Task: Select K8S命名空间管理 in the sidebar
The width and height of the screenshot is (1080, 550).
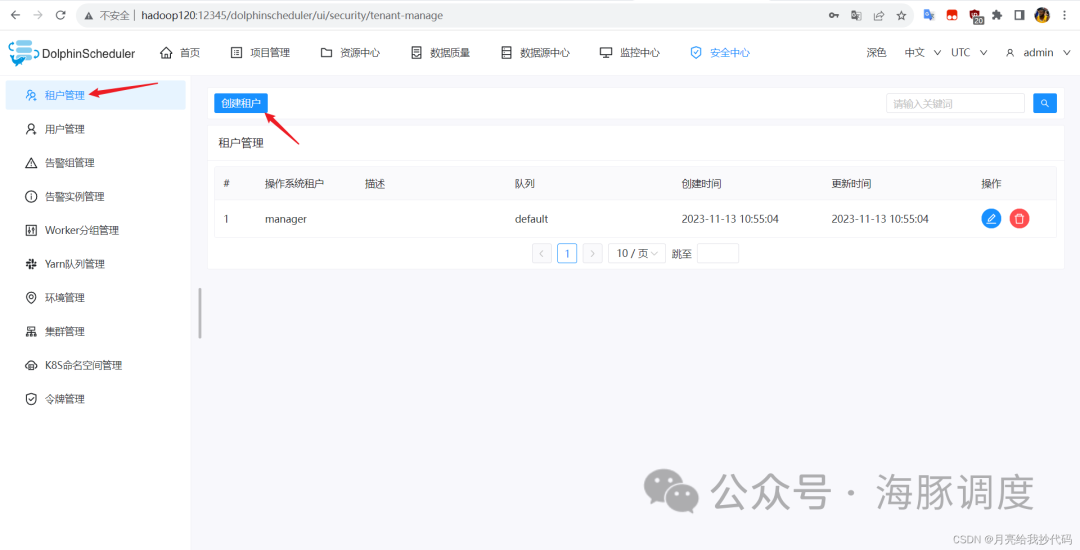Action: pos(96,365)
